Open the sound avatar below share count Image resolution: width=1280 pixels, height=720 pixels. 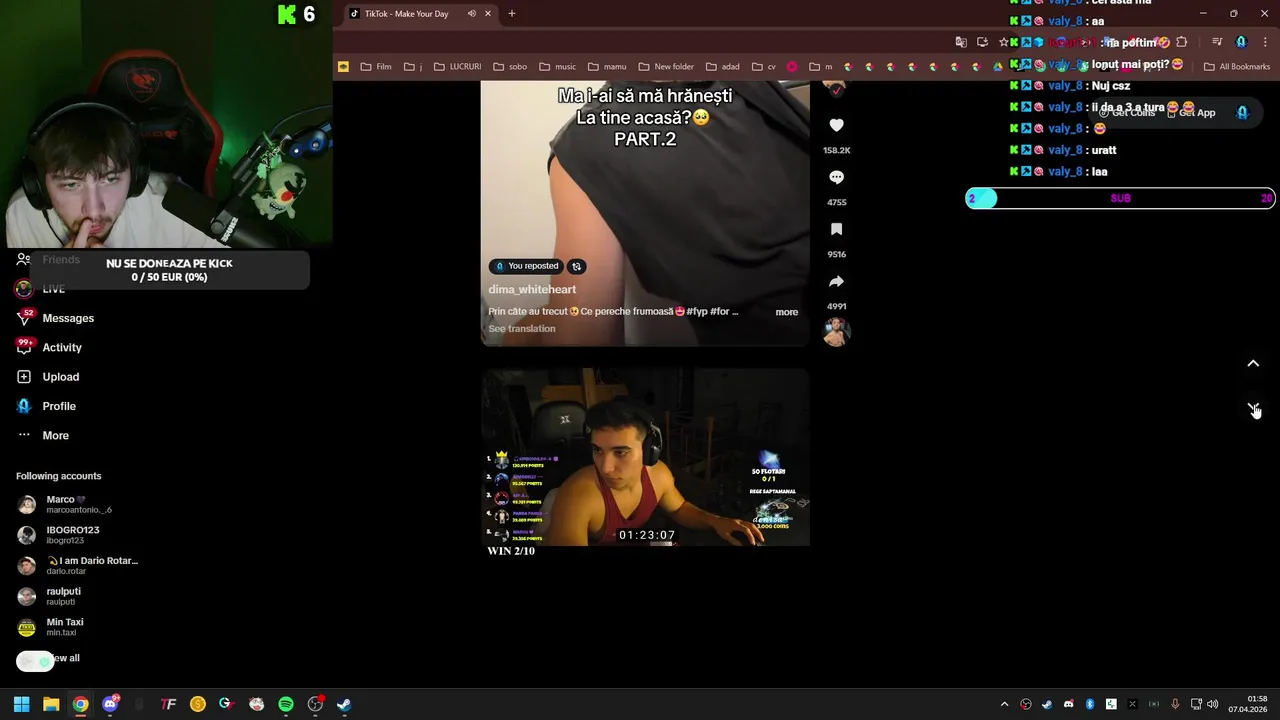pos(837,332)
